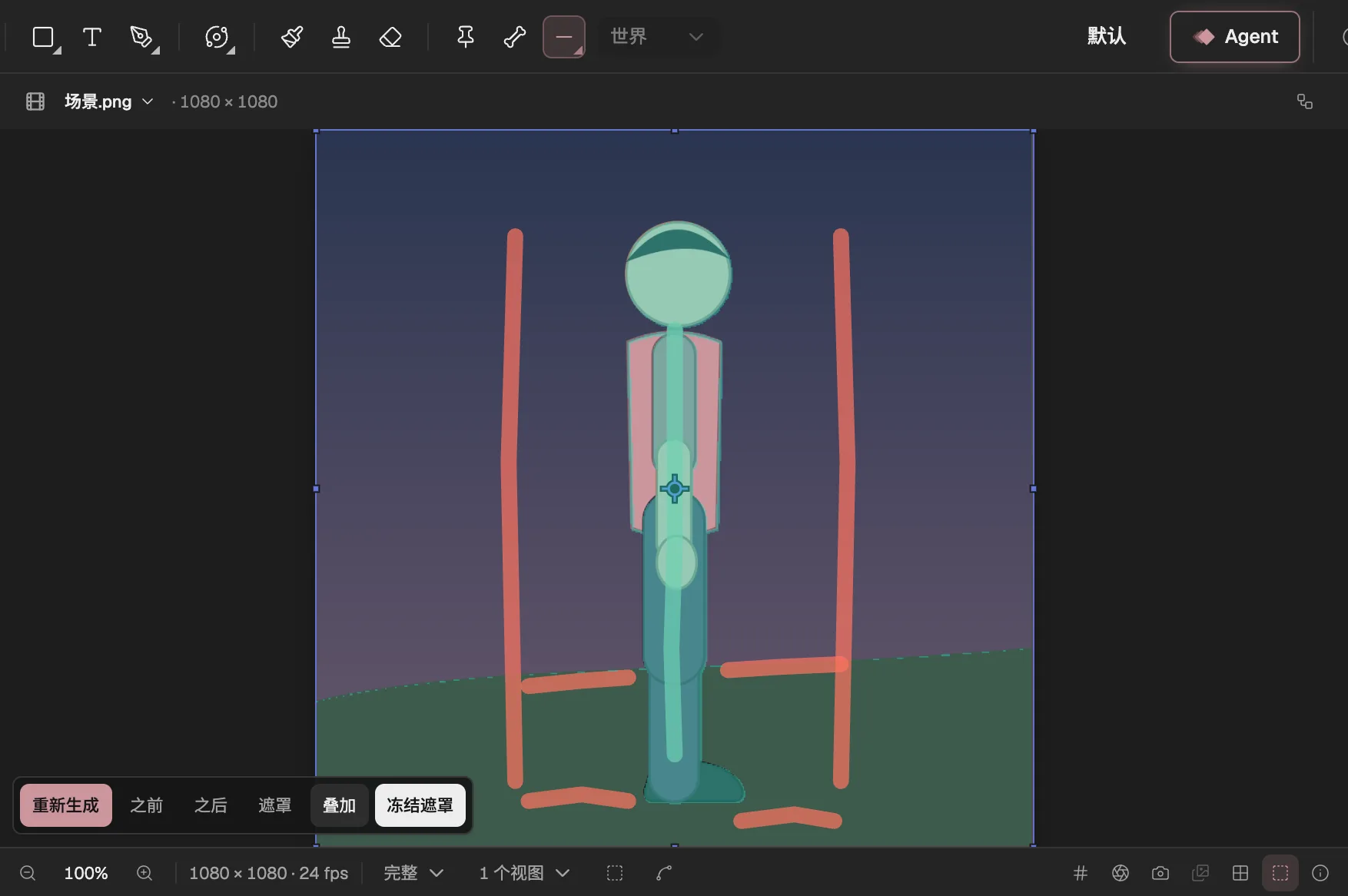
Task: Toggle the grid hash icon
Action: [x=1081, y=873]
